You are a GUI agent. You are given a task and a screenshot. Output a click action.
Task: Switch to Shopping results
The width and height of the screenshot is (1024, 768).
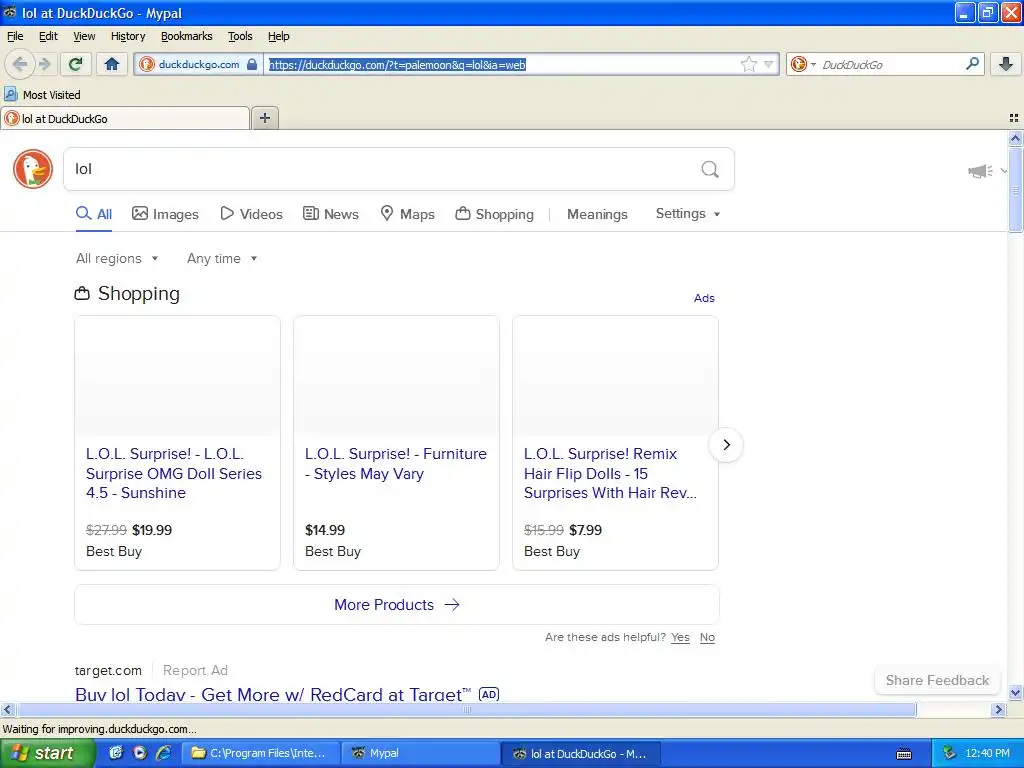494,214
